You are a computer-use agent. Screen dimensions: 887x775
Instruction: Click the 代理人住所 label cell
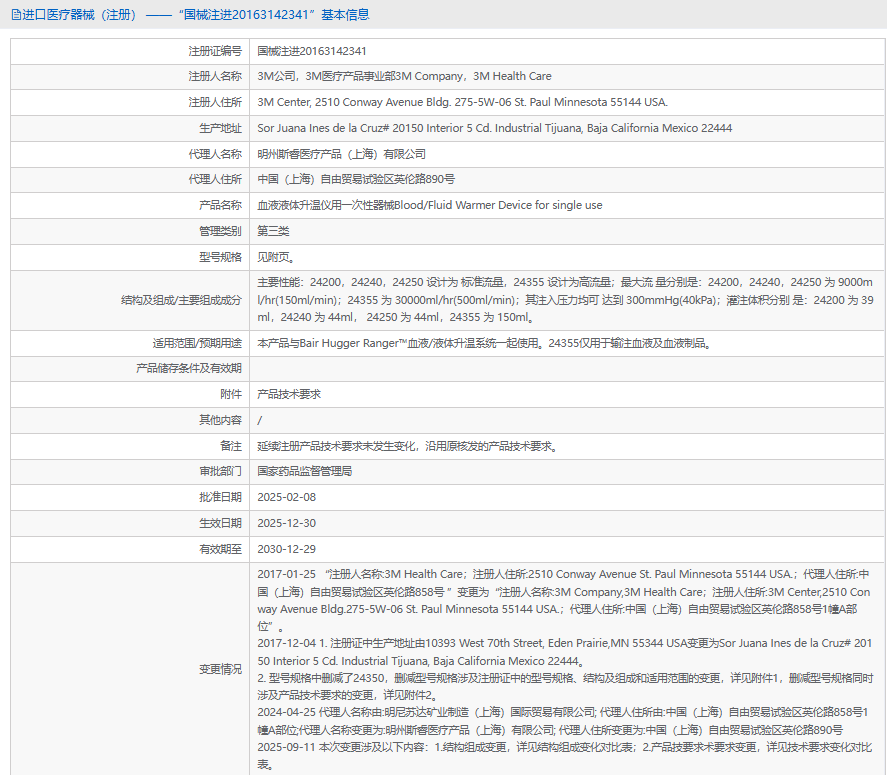pos(130,179)
